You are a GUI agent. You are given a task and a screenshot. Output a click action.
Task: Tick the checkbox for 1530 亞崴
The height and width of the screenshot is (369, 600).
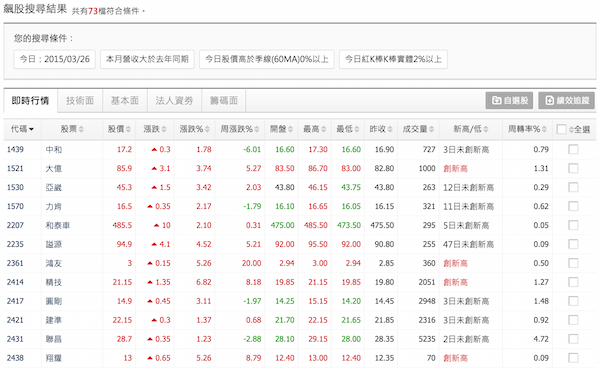573,187
